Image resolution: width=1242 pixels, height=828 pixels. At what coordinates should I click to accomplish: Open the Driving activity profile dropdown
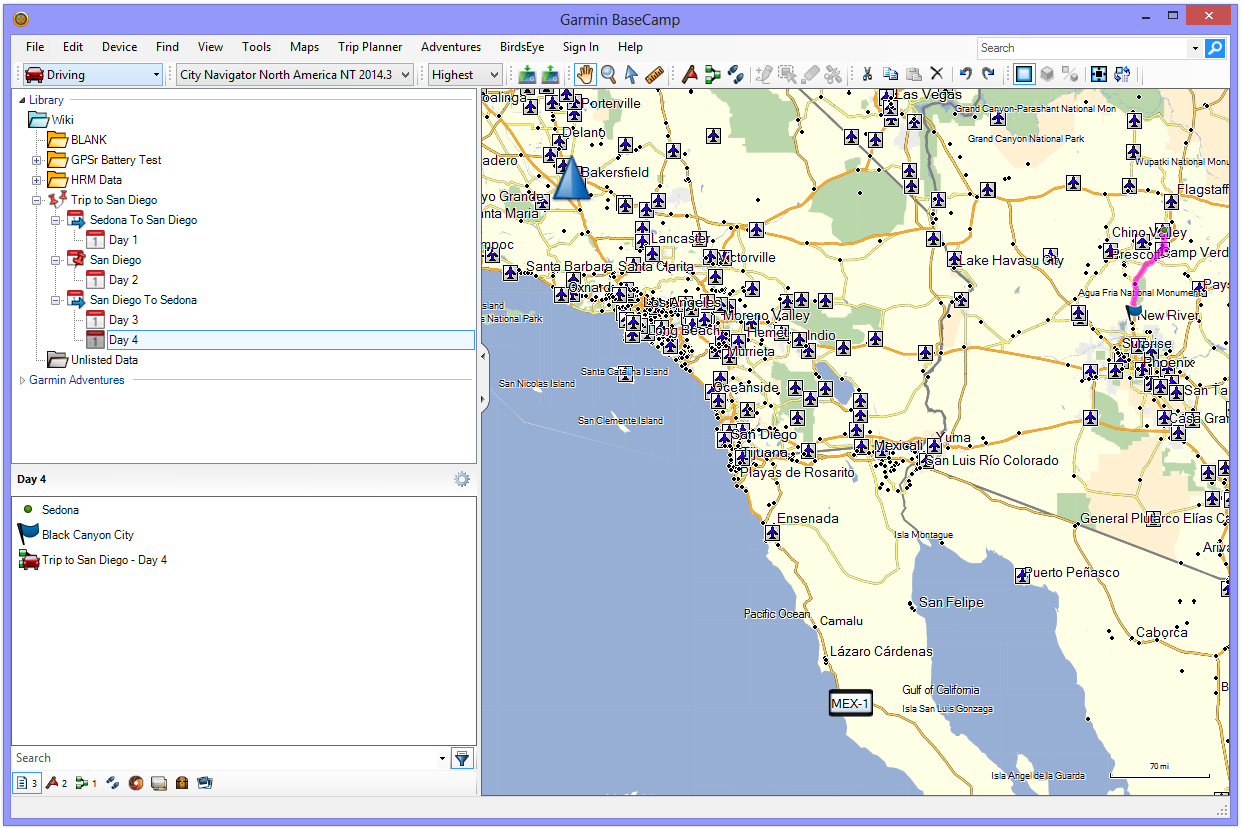coord(92,75)
